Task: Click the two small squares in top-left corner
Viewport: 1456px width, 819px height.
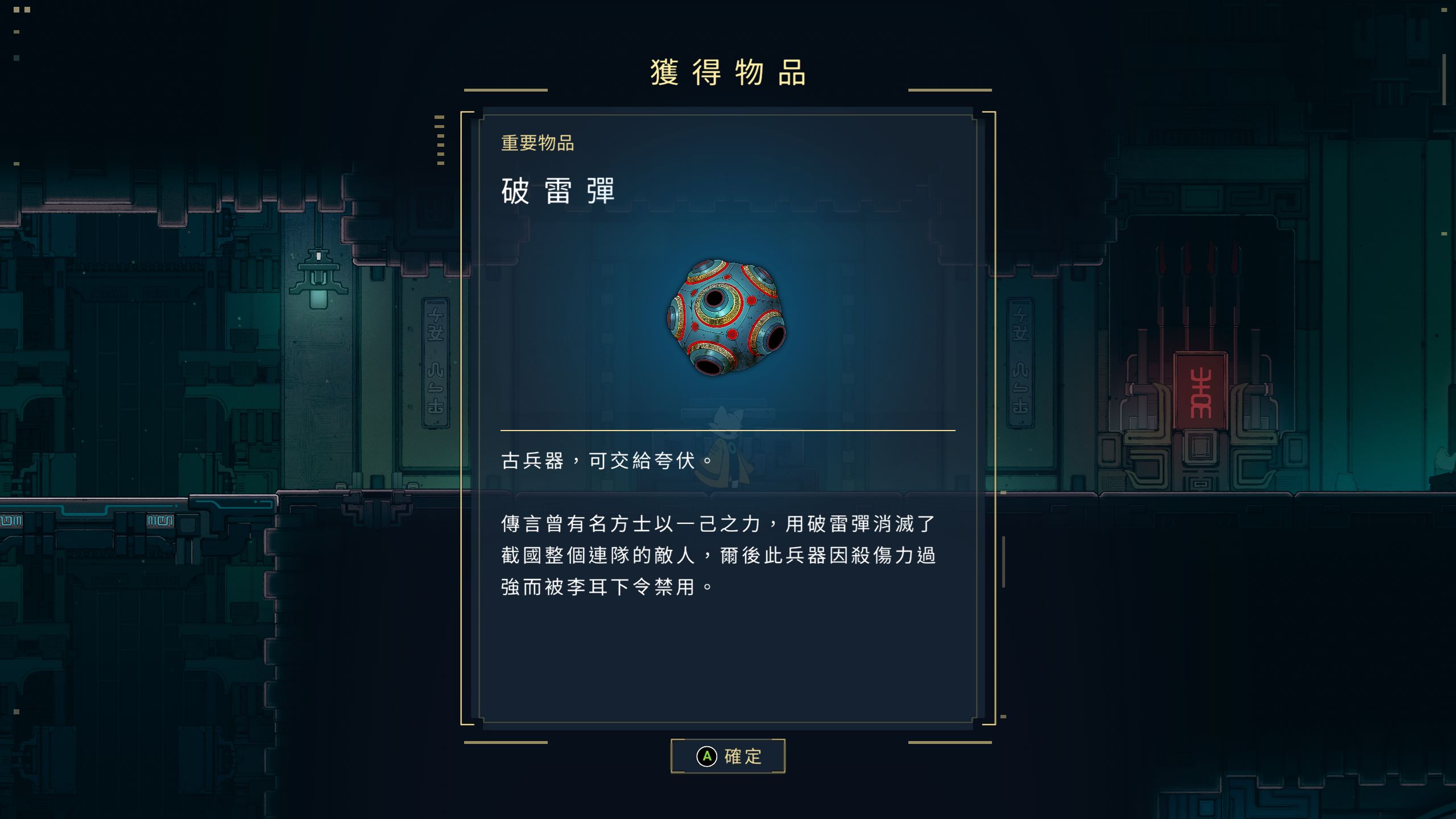Action: coord(22,10)
